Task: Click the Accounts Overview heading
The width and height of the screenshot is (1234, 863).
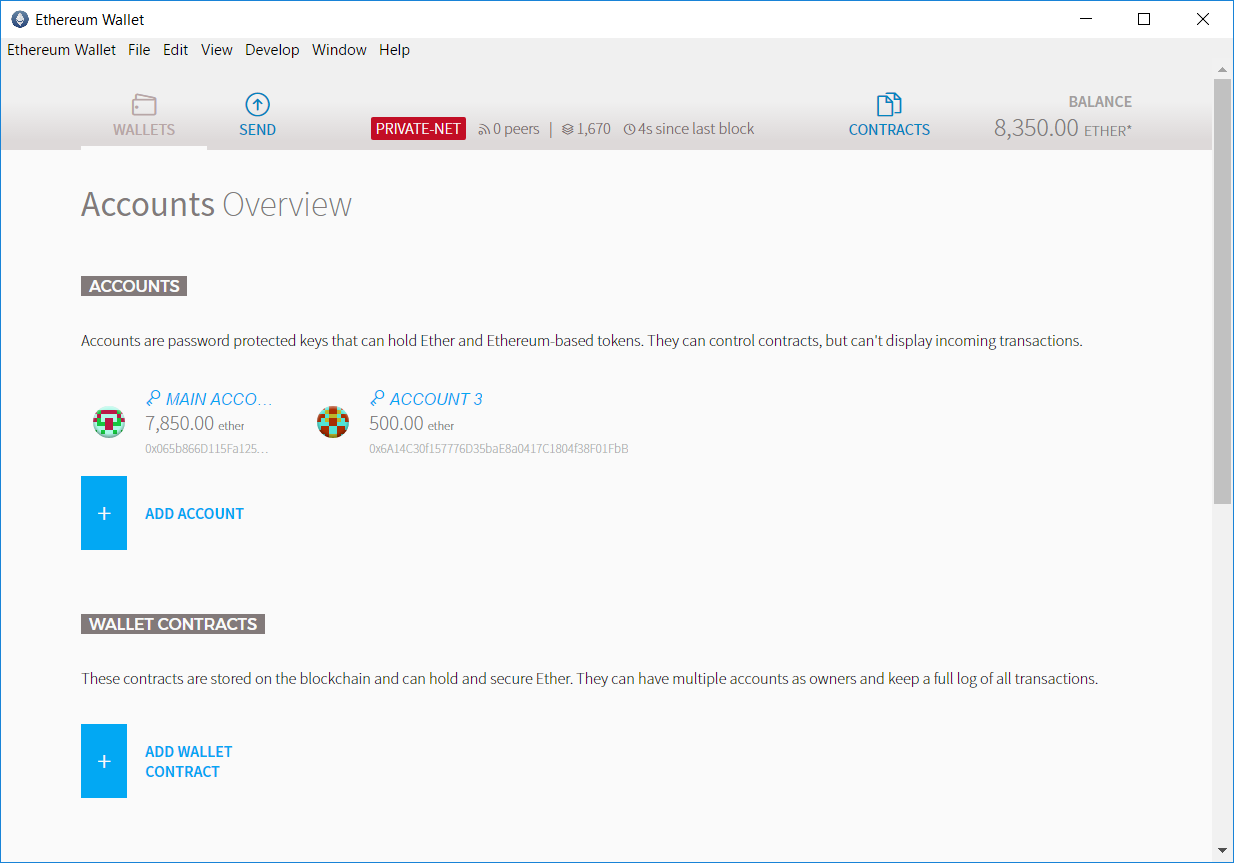Action: (x=216, y=205)
